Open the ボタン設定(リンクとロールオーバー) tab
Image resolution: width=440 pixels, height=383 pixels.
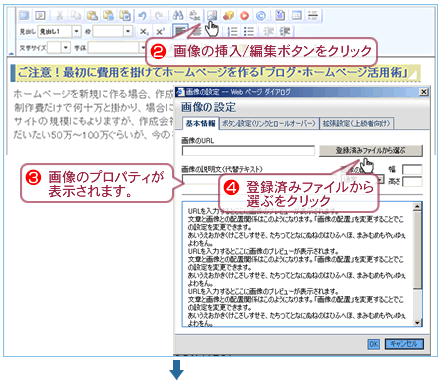click(x=269, y=123)
